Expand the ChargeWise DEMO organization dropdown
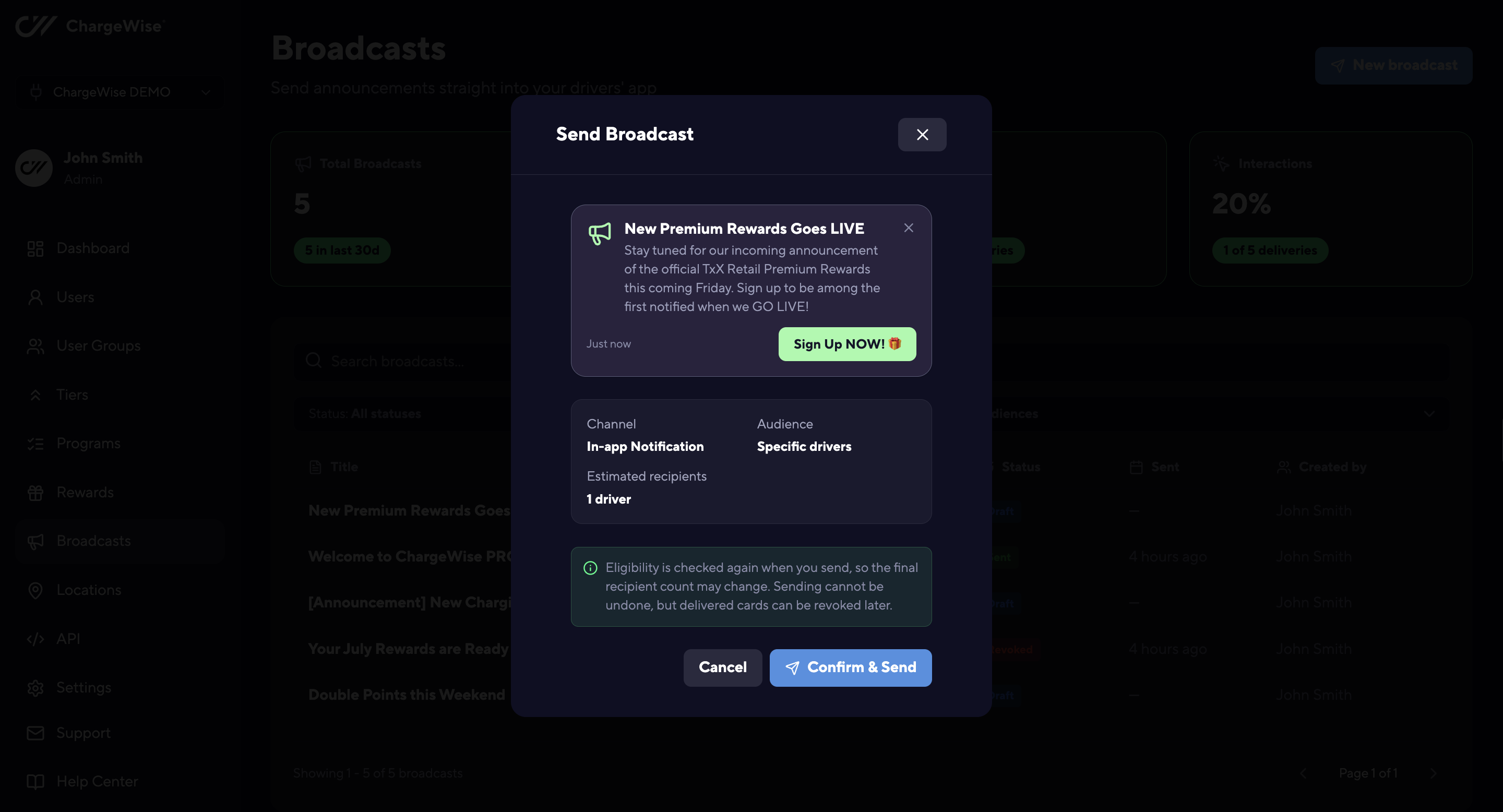Image resolution: width=1503 pixels, height=812 pixels. pyautogui.click(x=120, y=92)
